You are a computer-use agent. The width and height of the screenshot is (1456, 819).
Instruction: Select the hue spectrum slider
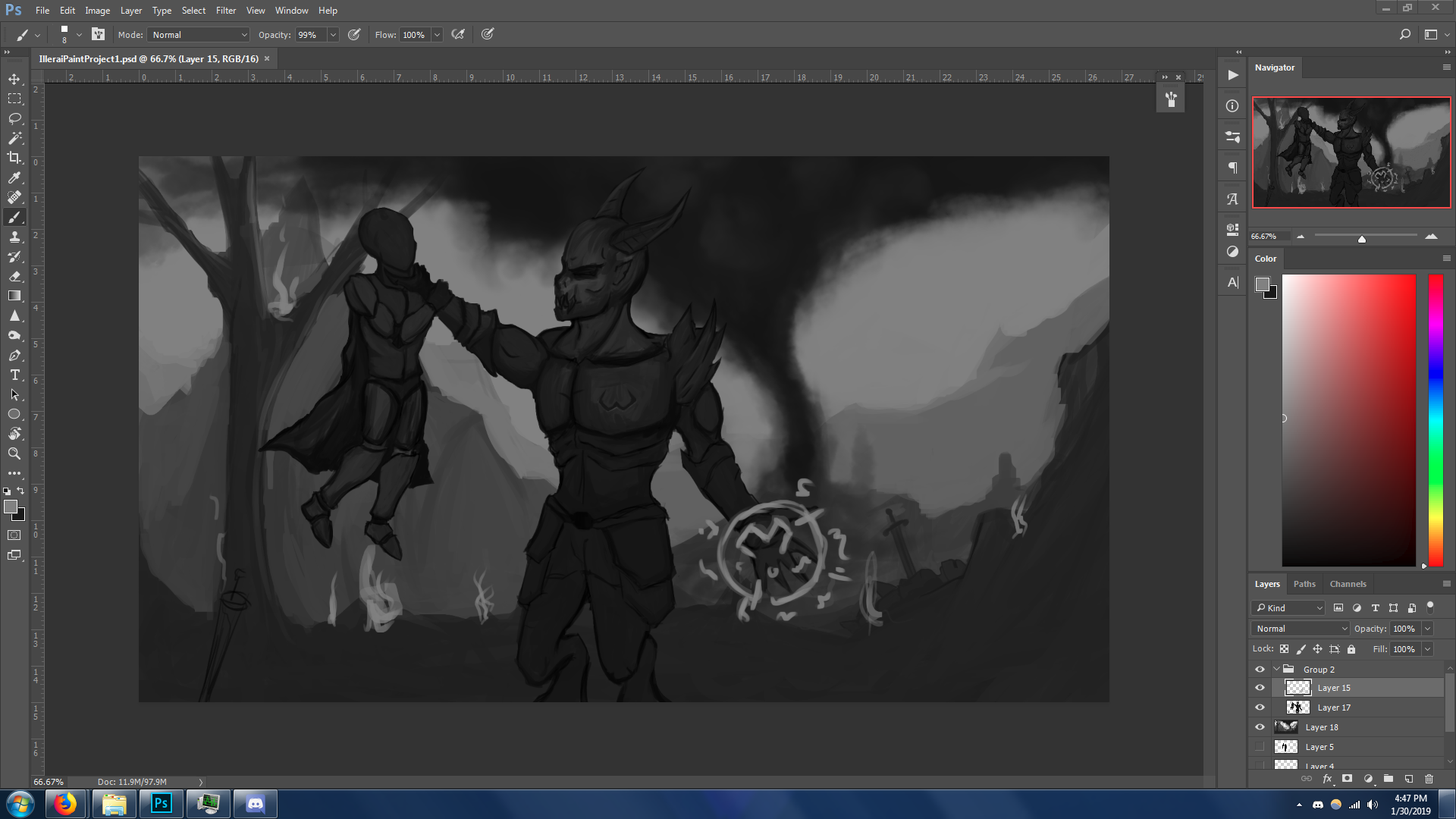(1436, 420)
